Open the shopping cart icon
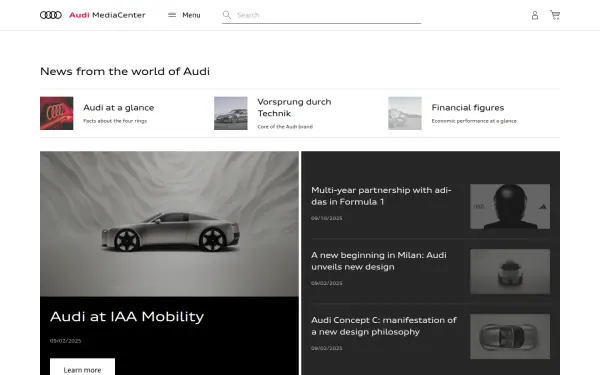This screenshot has height=375, width=600. pos(555,15)
